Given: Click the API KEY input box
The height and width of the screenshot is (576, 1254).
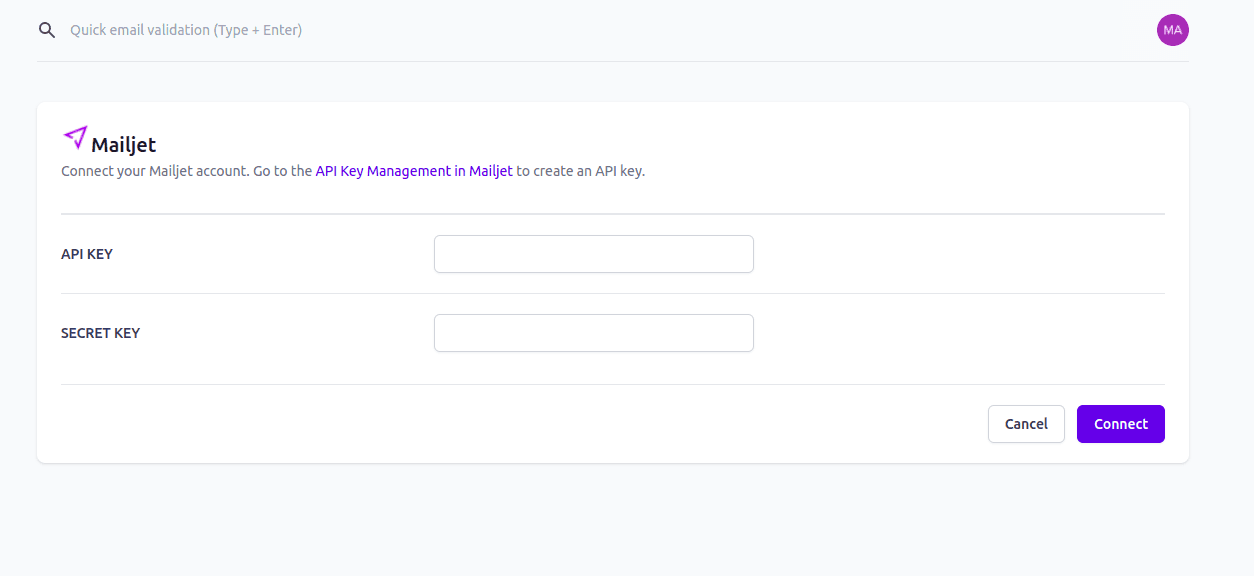Looking at the screenshot, I should click(593, 253).
